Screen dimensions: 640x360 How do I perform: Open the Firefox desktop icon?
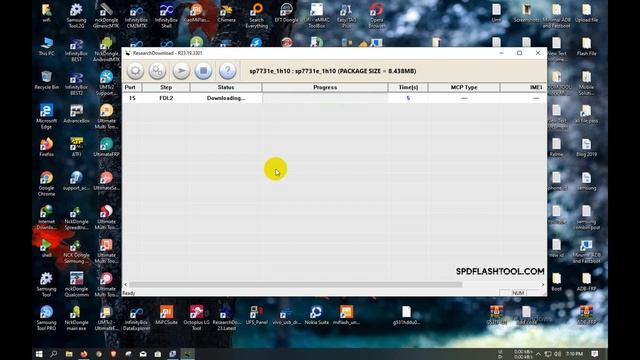46,147
